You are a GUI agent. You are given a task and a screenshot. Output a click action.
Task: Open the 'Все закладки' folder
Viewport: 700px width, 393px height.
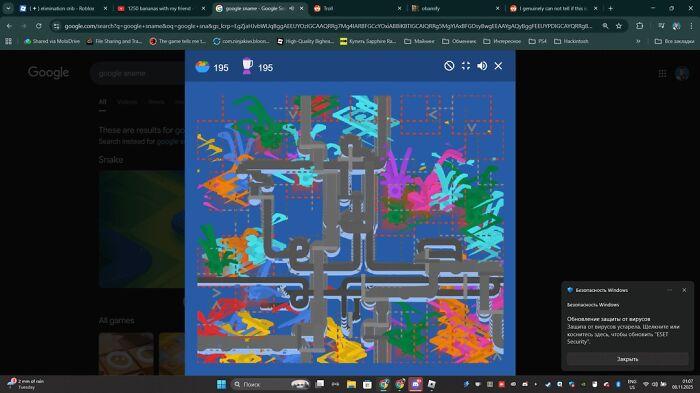click(674, 41)
